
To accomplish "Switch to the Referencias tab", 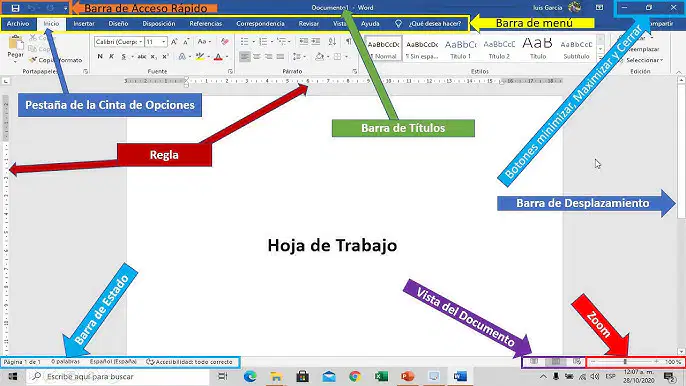I will coord(206,24).
